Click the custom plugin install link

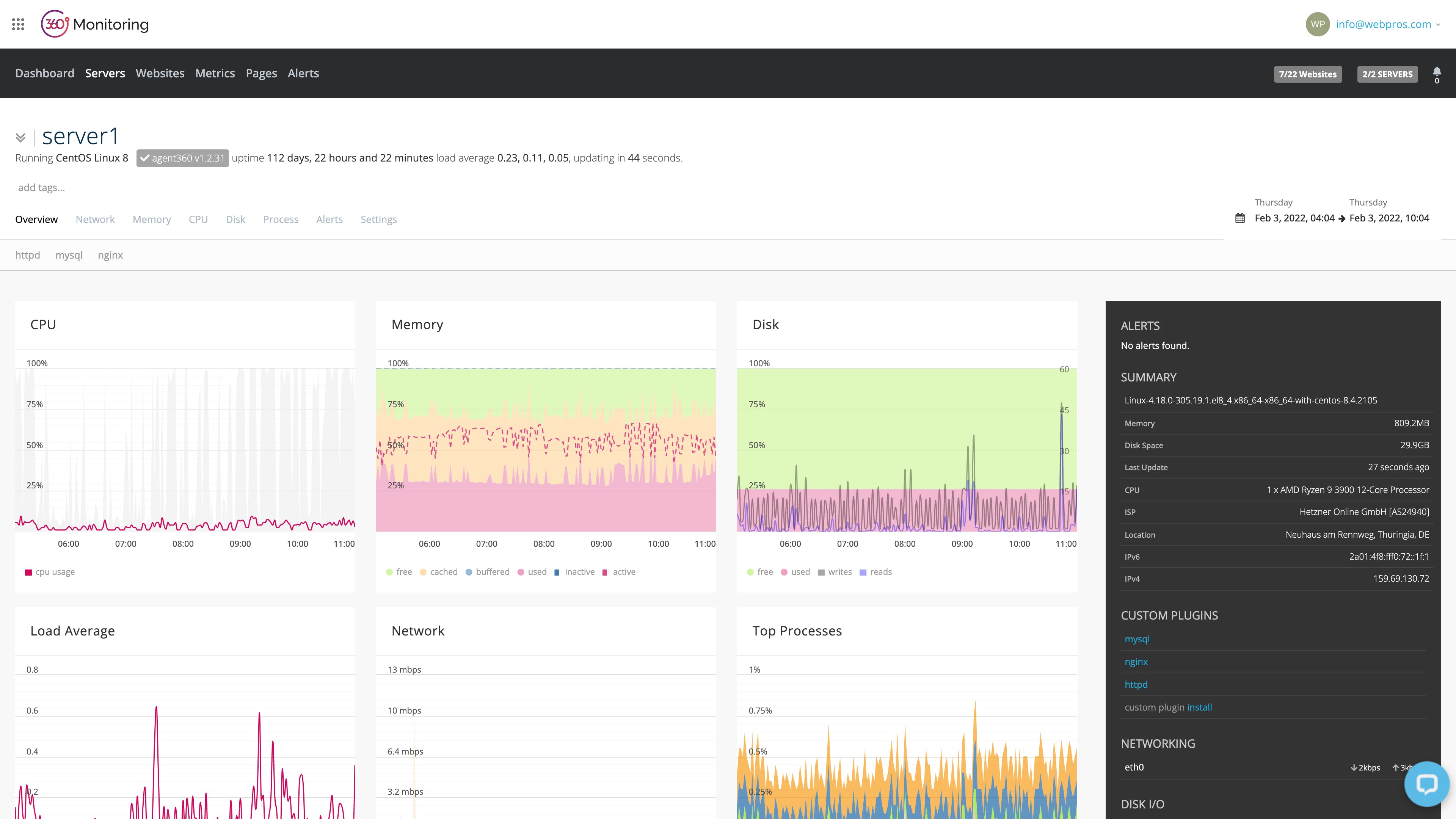tap(1199, 707)
